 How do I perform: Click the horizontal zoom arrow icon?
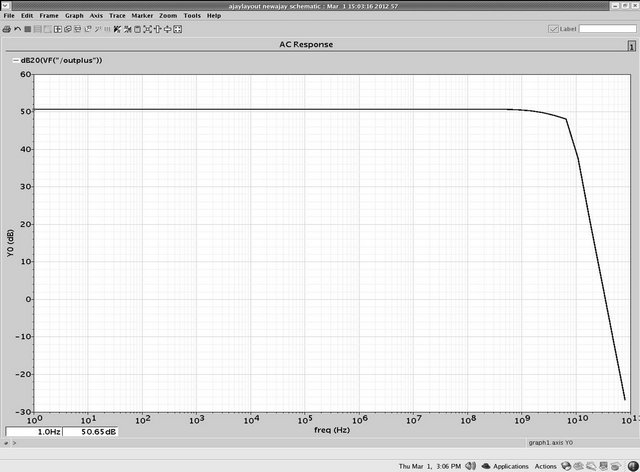[167, 29]
